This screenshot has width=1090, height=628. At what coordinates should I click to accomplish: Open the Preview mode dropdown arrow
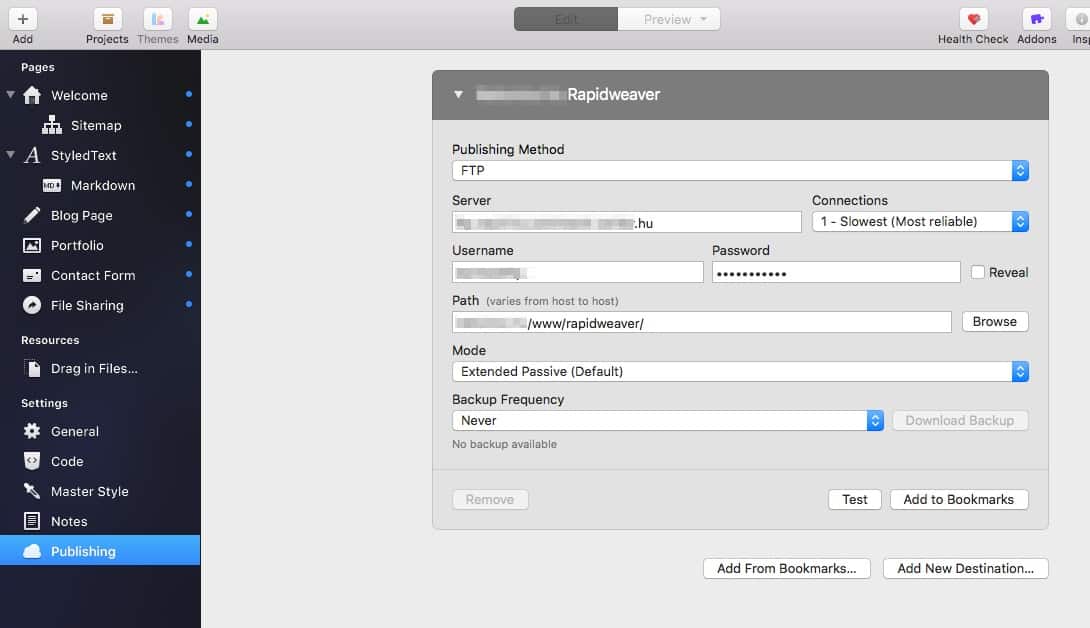[703, 19]
